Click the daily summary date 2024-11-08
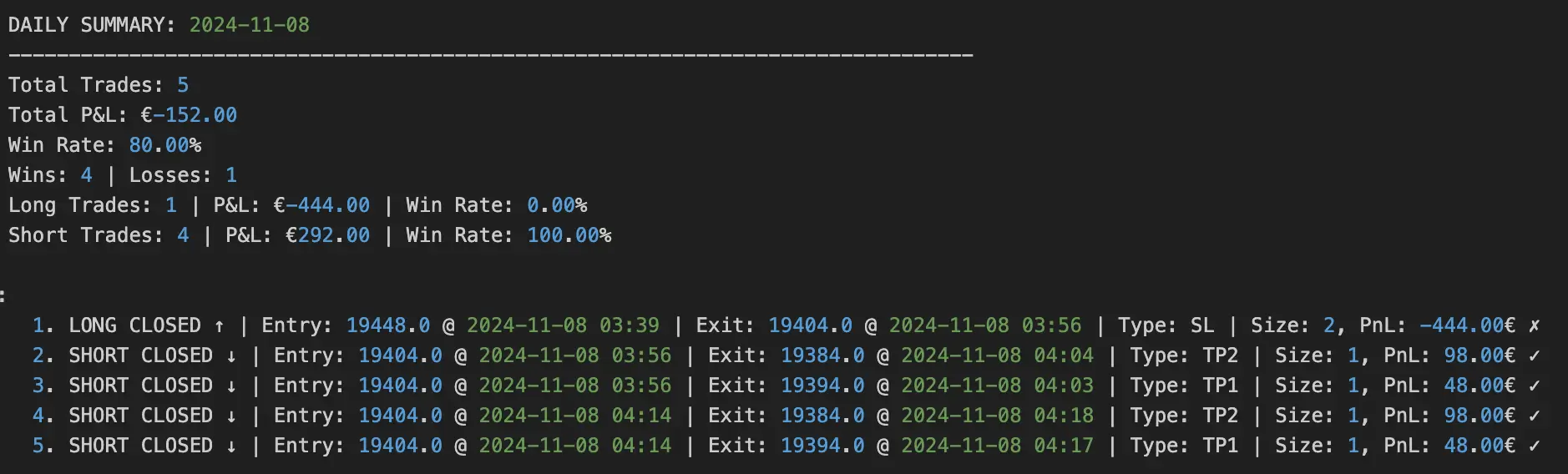 click(249, 25)
